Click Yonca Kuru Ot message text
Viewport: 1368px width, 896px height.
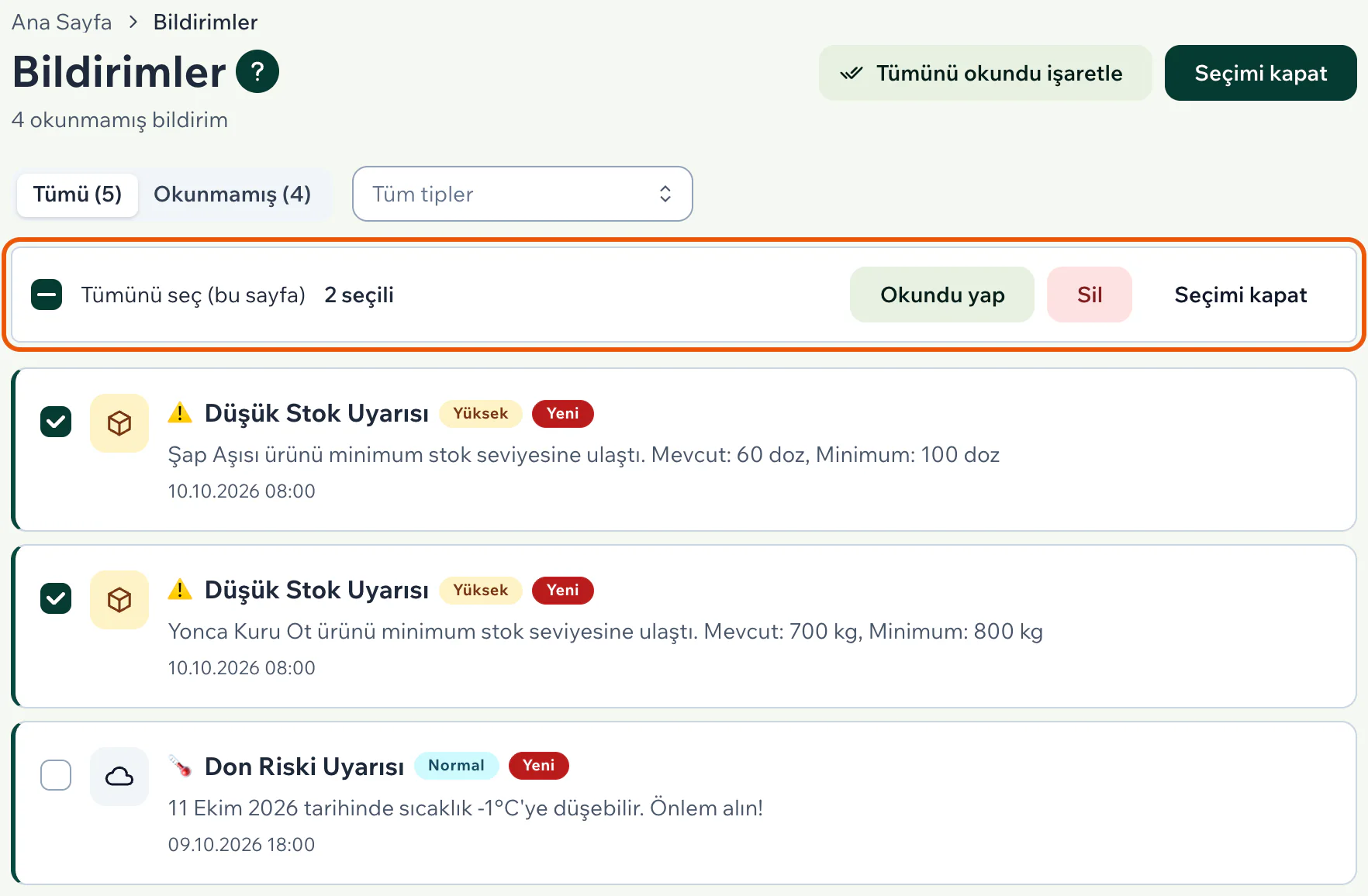[606, 632]
